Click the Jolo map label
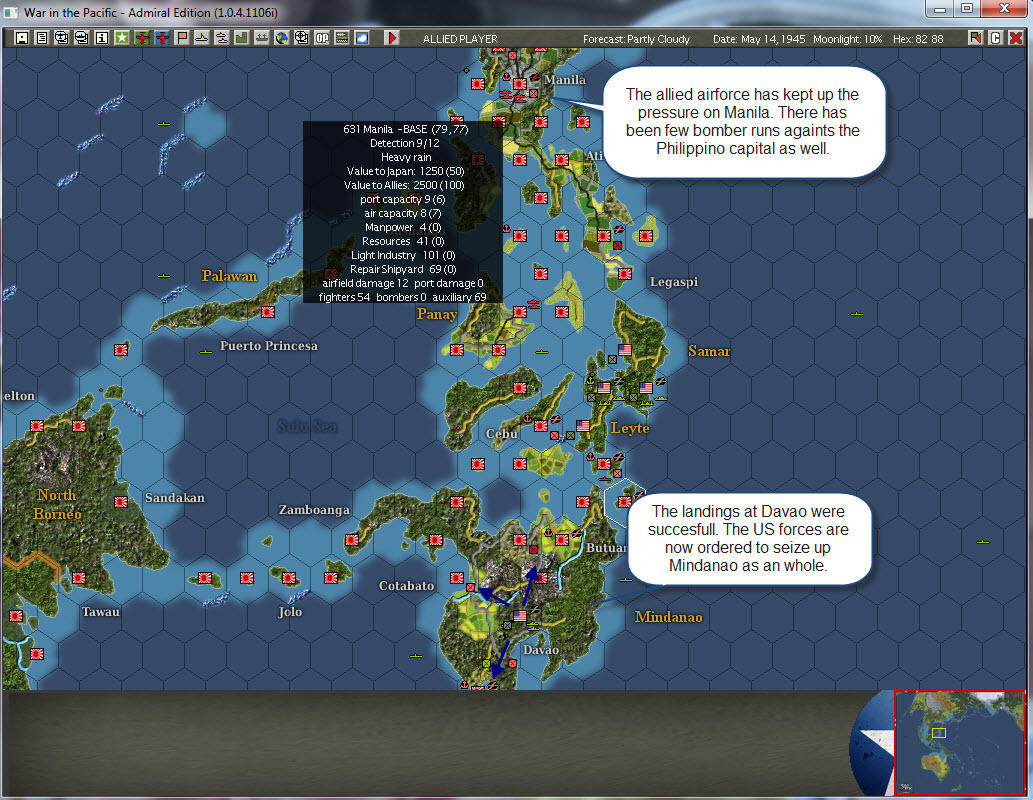The height and width of the screenshot is (800, 1033). coord(290,612)
